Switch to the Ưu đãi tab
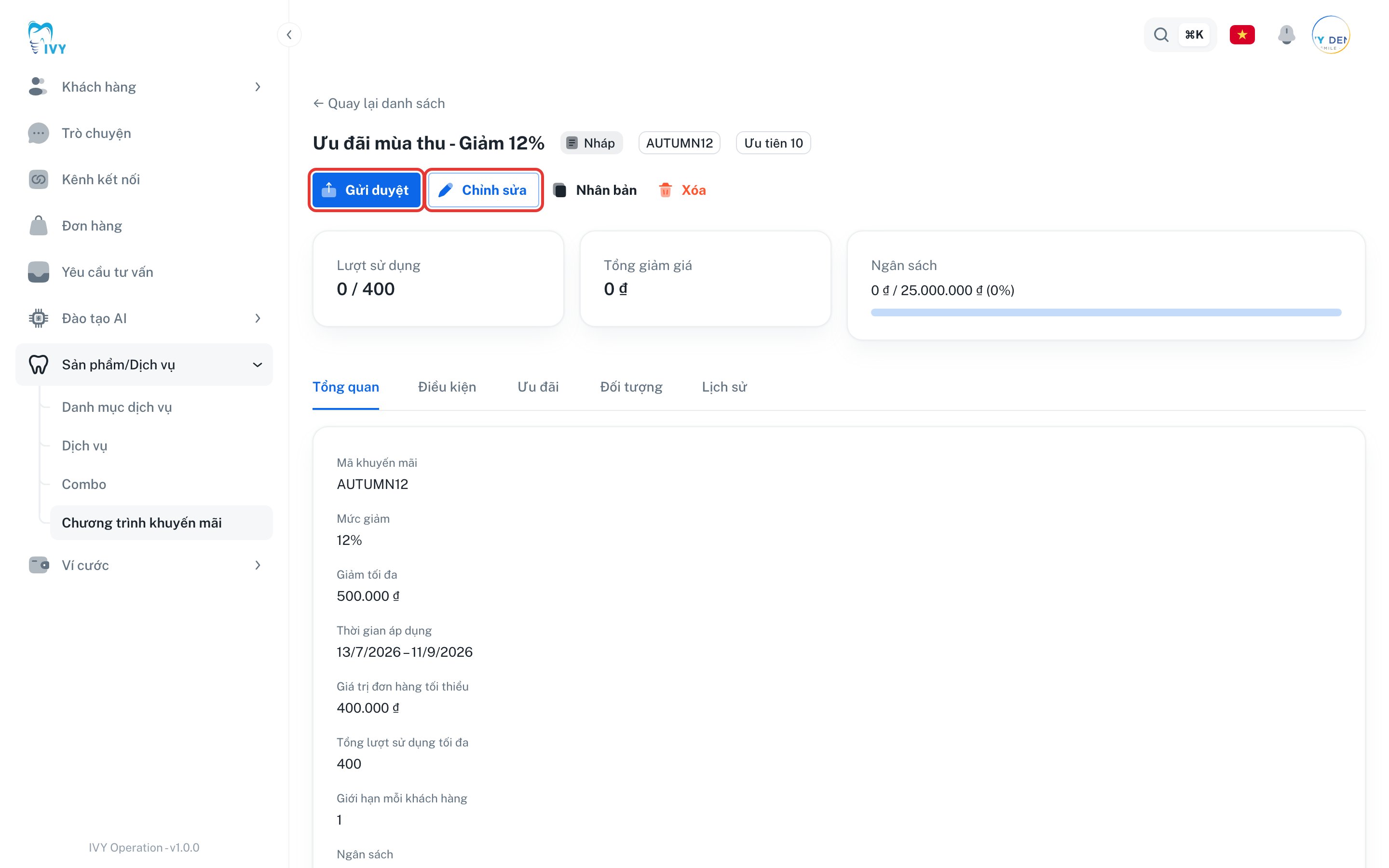1389x868 pixels. (x=538, y=387)
